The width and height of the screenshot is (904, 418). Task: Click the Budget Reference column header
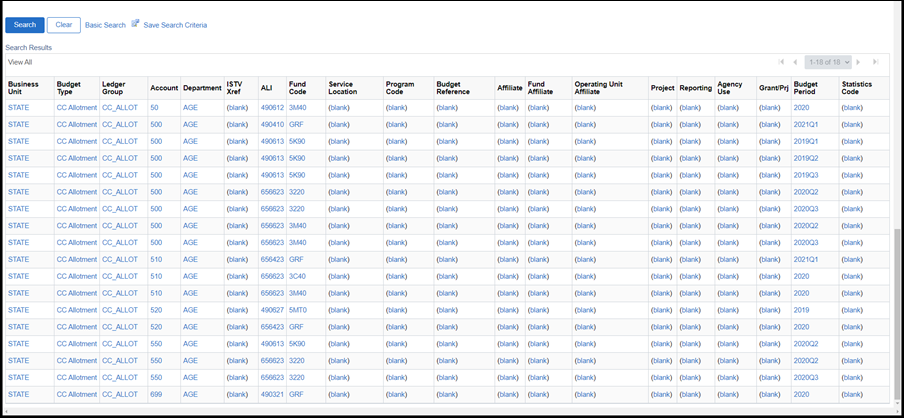(x=453, y=88)
